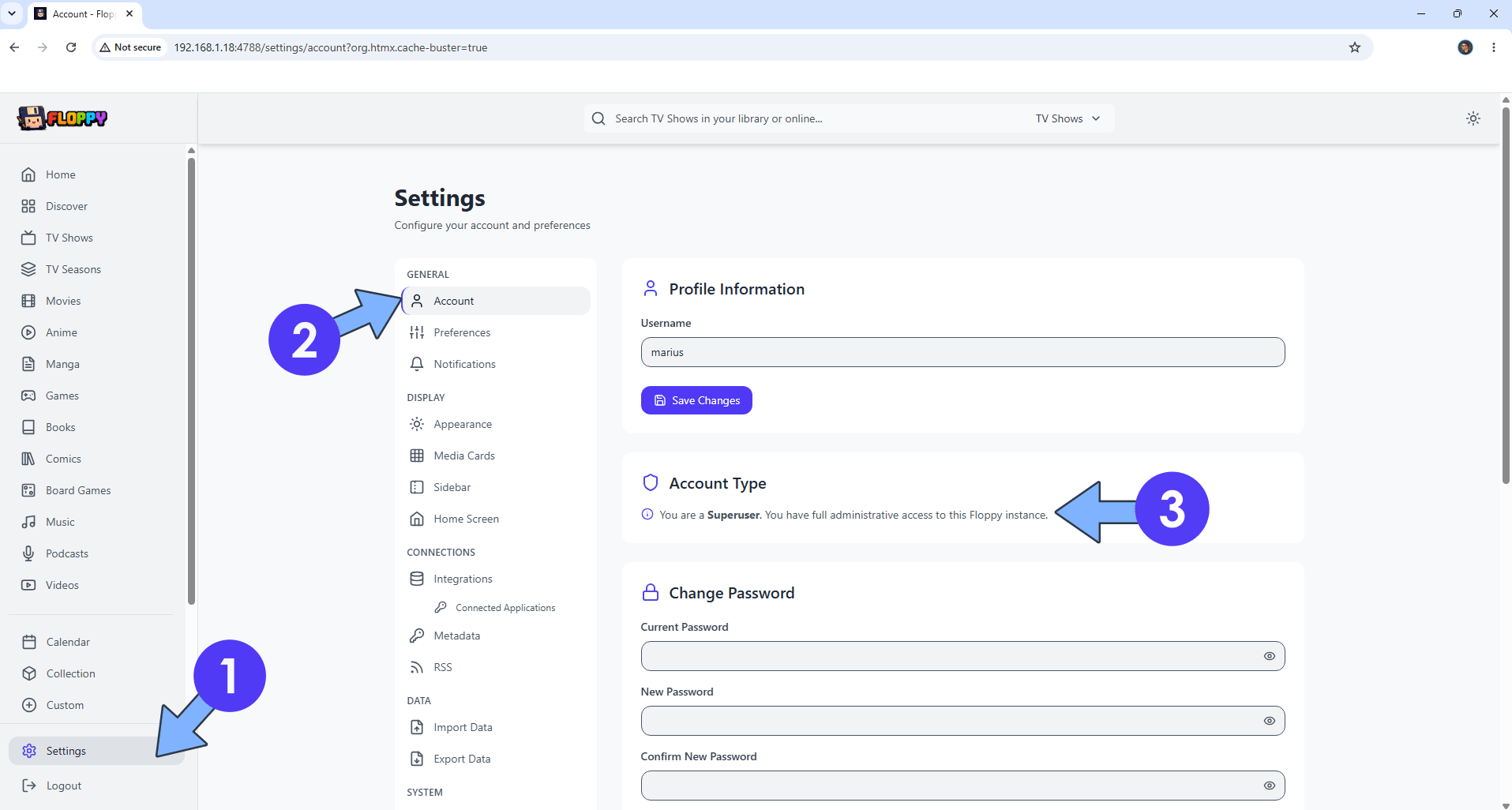Image resolution: width=1512 pixels, height=810 pixels.
Task: Open Custom plus-circle icon
Action: pyautogui.click(x=29, y=705)
